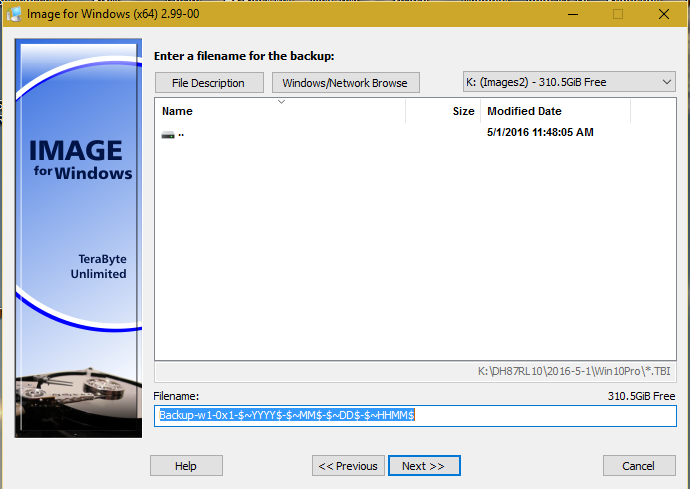Screen dimensions: 690x489
Task: Click the K:\DH87RL10\2016-5-1\Win10Pro path text
Action: 574,371
